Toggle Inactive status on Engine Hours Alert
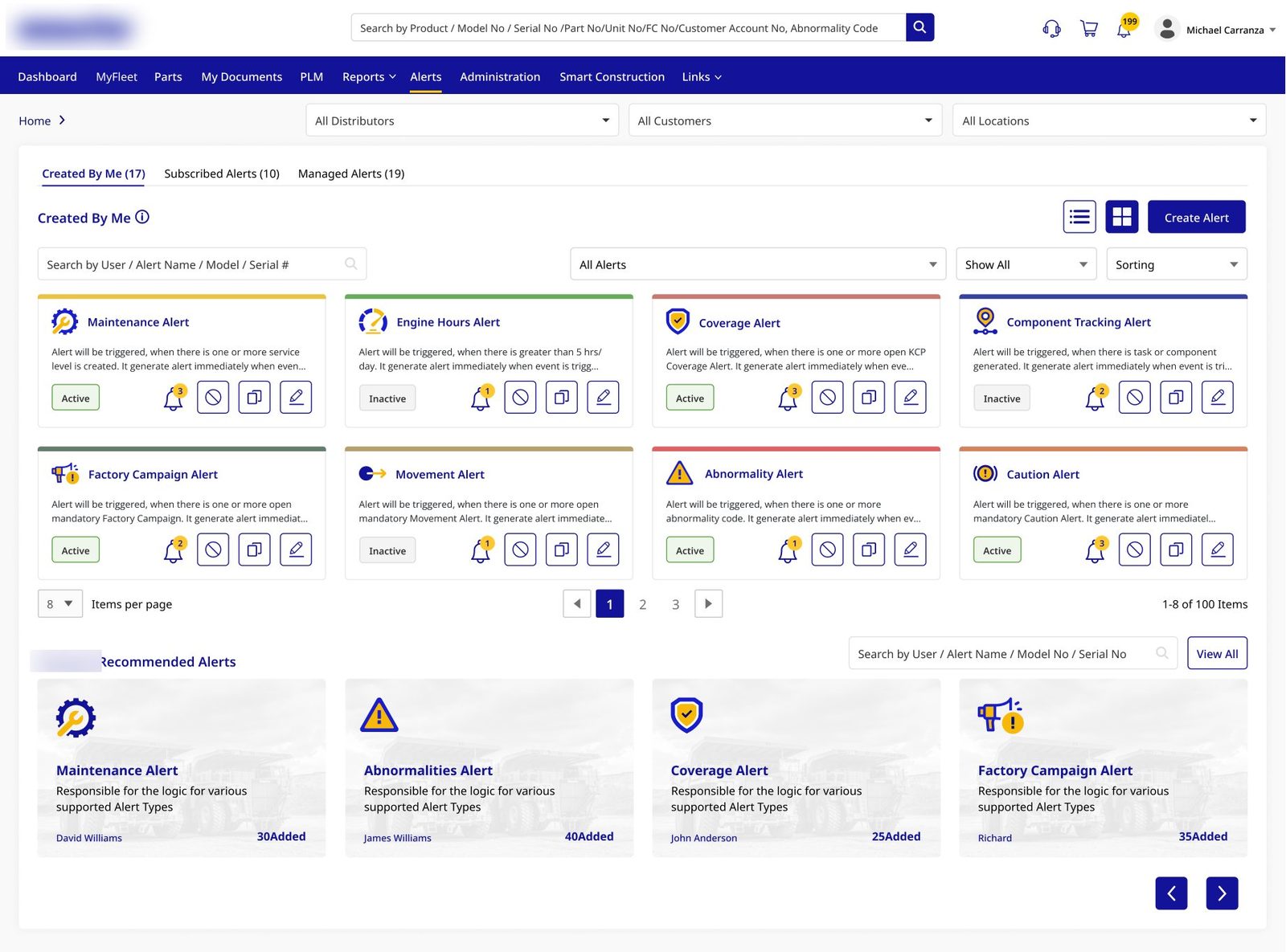The height and width of the screenshot is (952, 1286). 387,398
